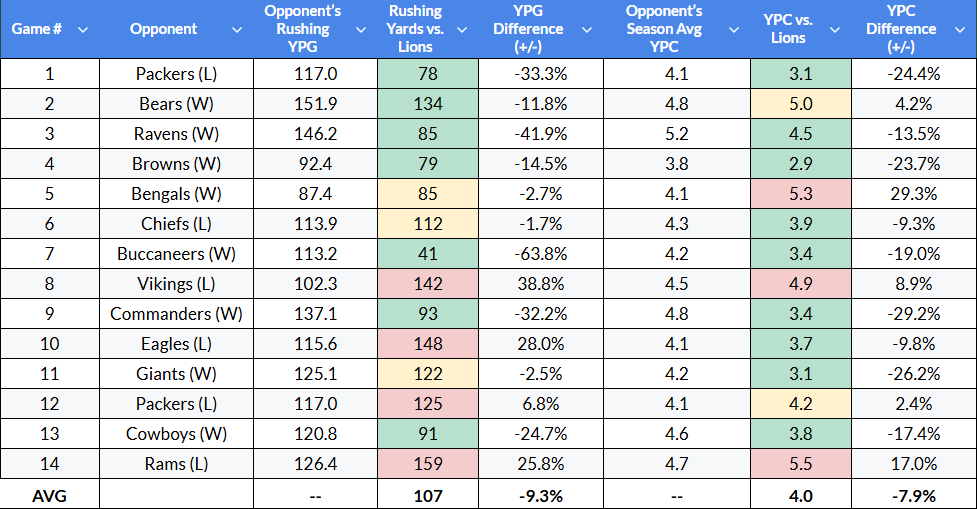Expand the YPC Difference filter arrow
977x509 pixels.
(x=958, y=29)
